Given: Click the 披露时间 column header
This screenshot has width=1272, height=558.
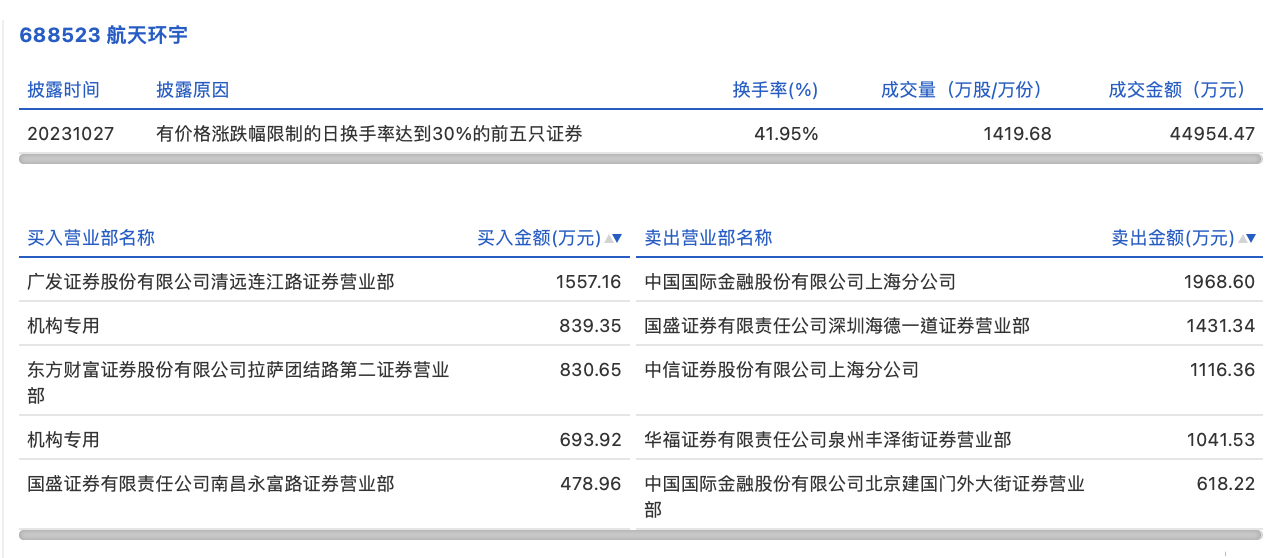Looking at the screenshot, I should tap(63, 90).
